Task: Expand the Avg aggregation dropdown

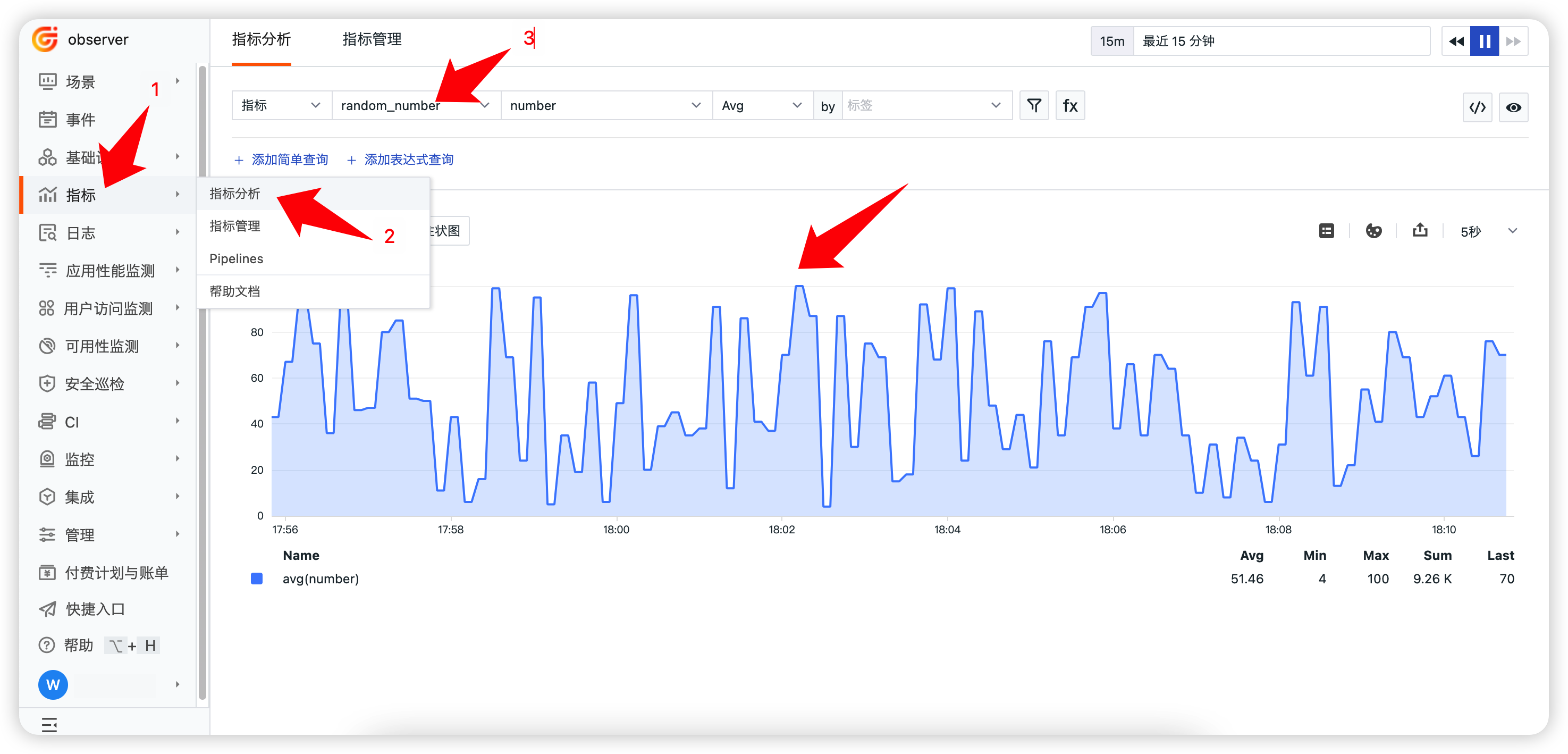Action: click(x=762, y=105)
